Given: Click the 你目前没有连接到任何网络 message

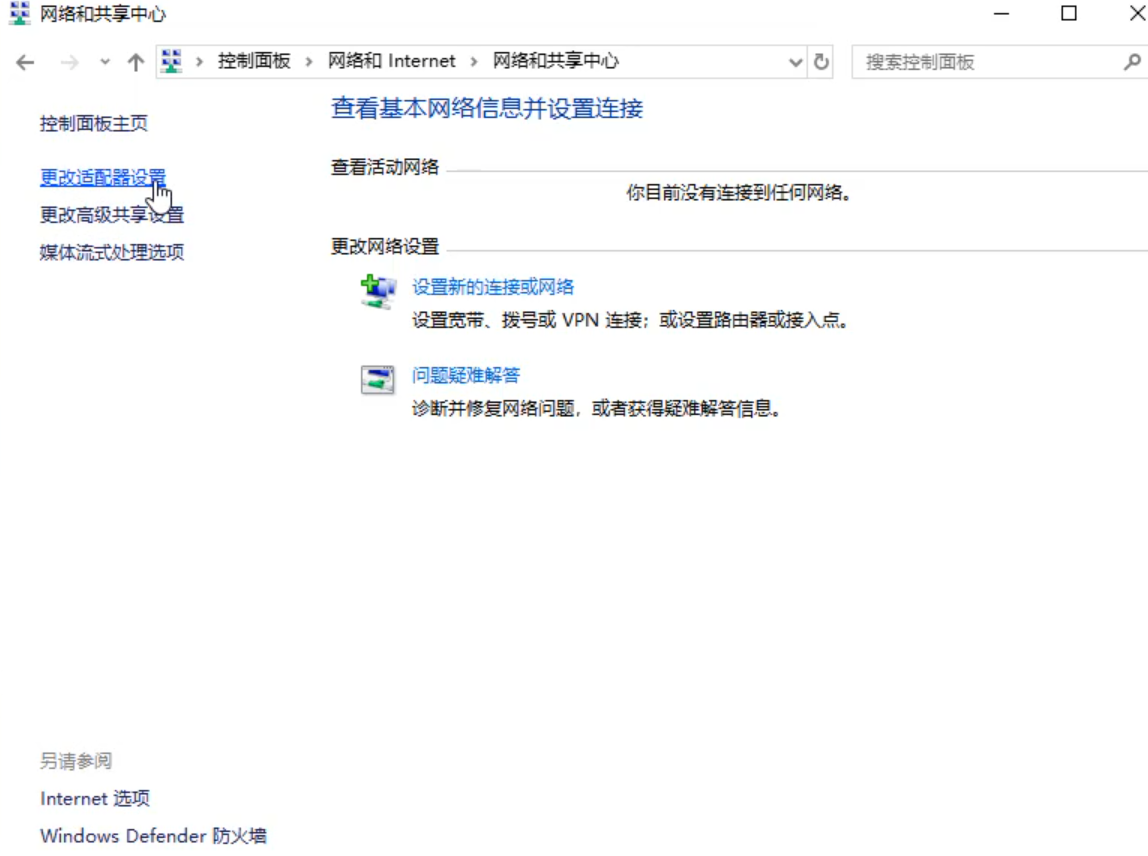Looking at the screenshot, I should [x=738, y=193].
